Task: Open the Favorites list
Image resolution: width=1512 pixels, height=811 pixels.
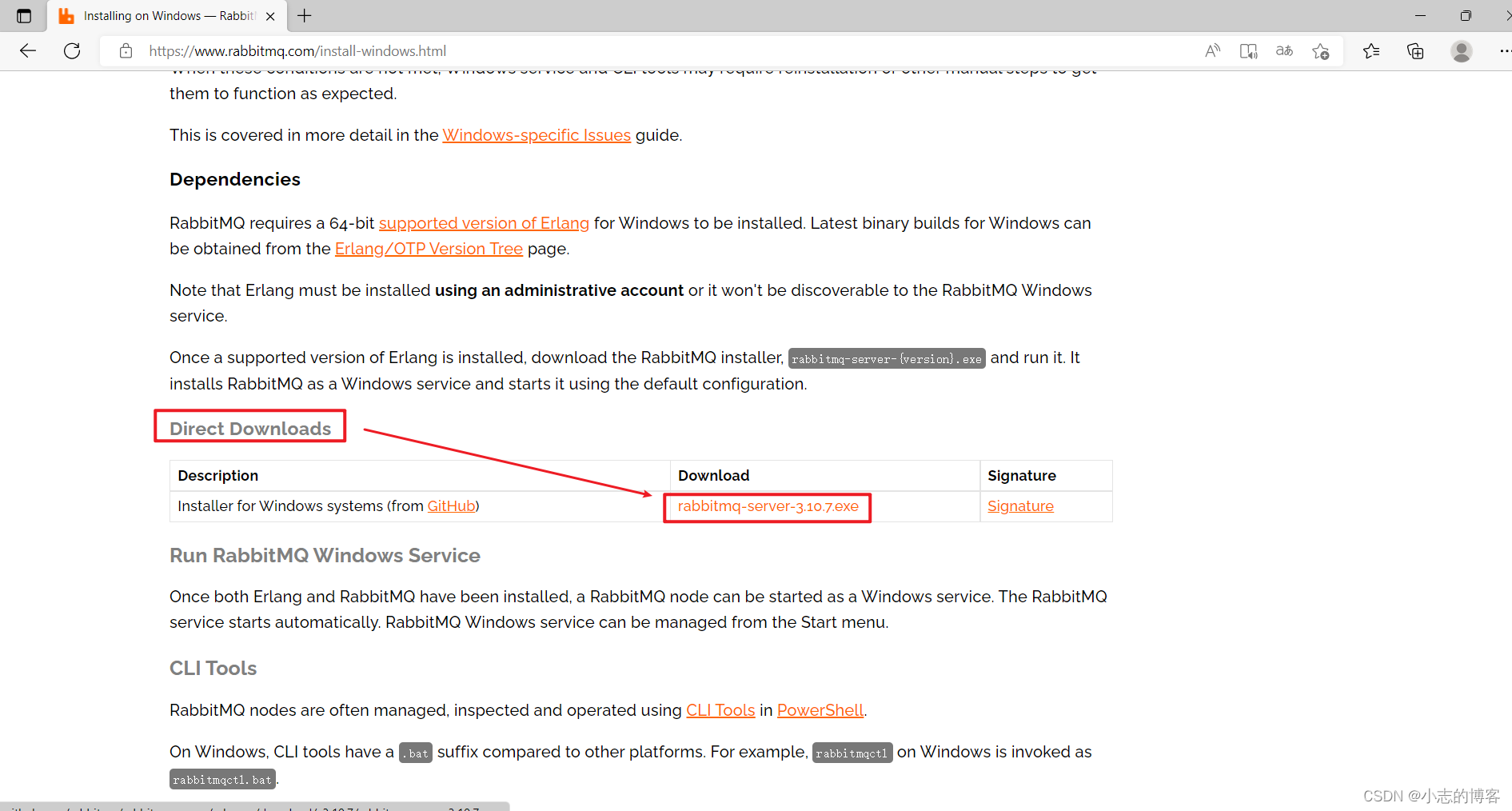Action: [x=1371, y=51]
